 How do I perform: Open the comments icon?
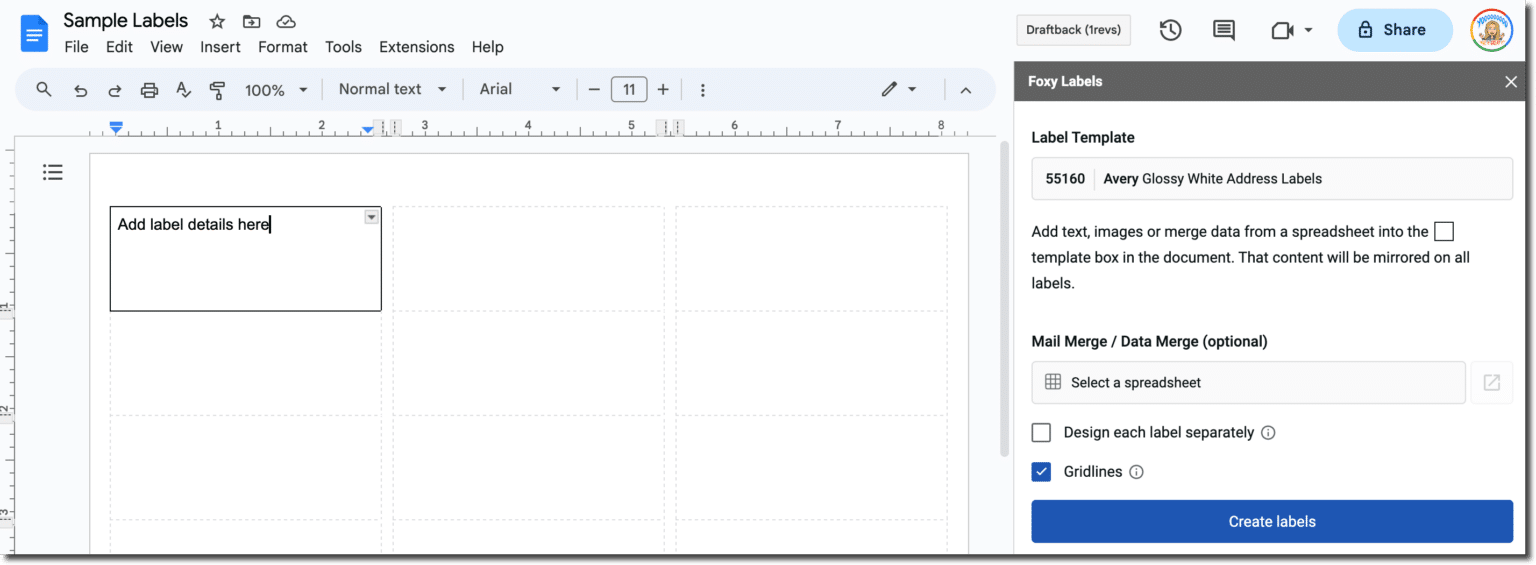pos(1224,30)
